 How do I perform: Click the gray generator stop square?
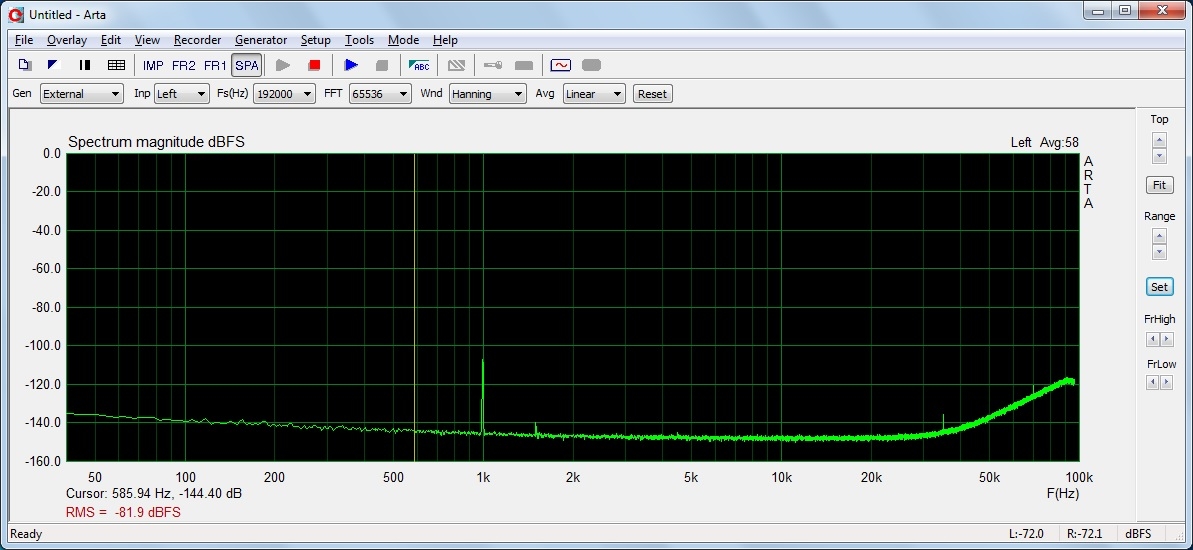point(382,65)
